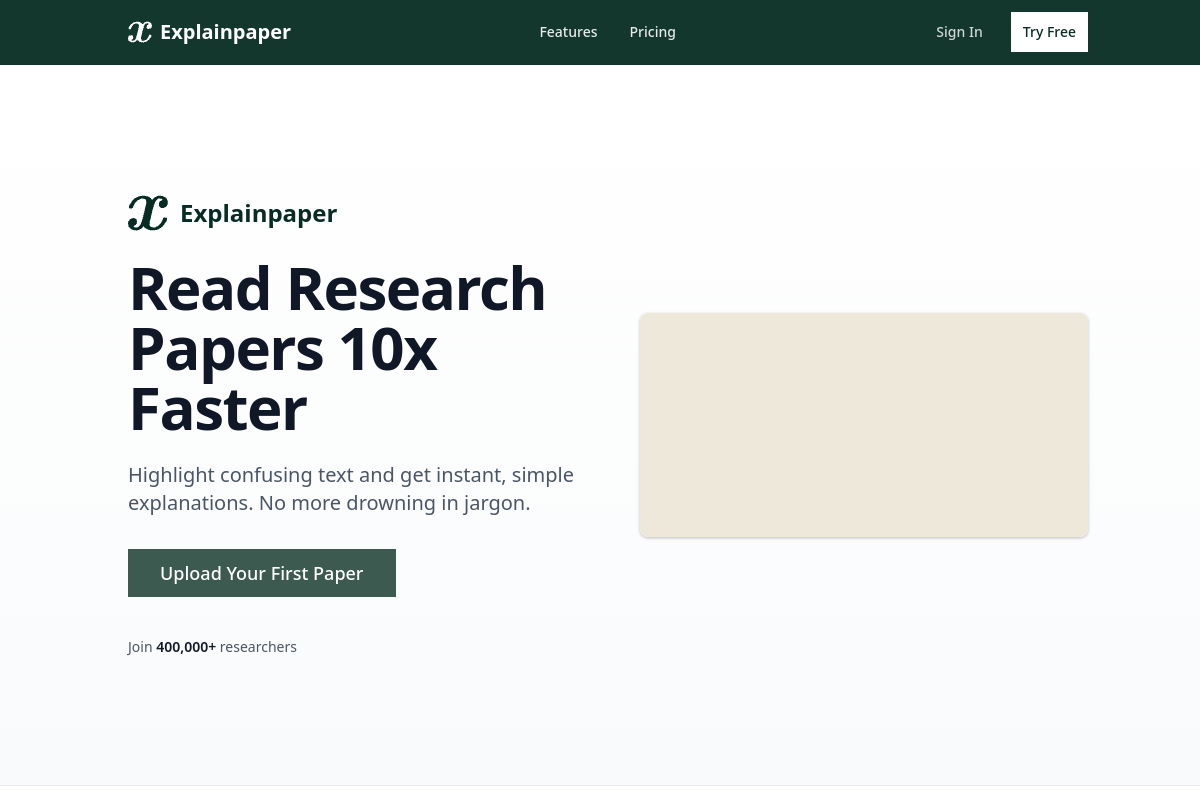
Task: Open the Features nav link
Action: click(568, 32)
